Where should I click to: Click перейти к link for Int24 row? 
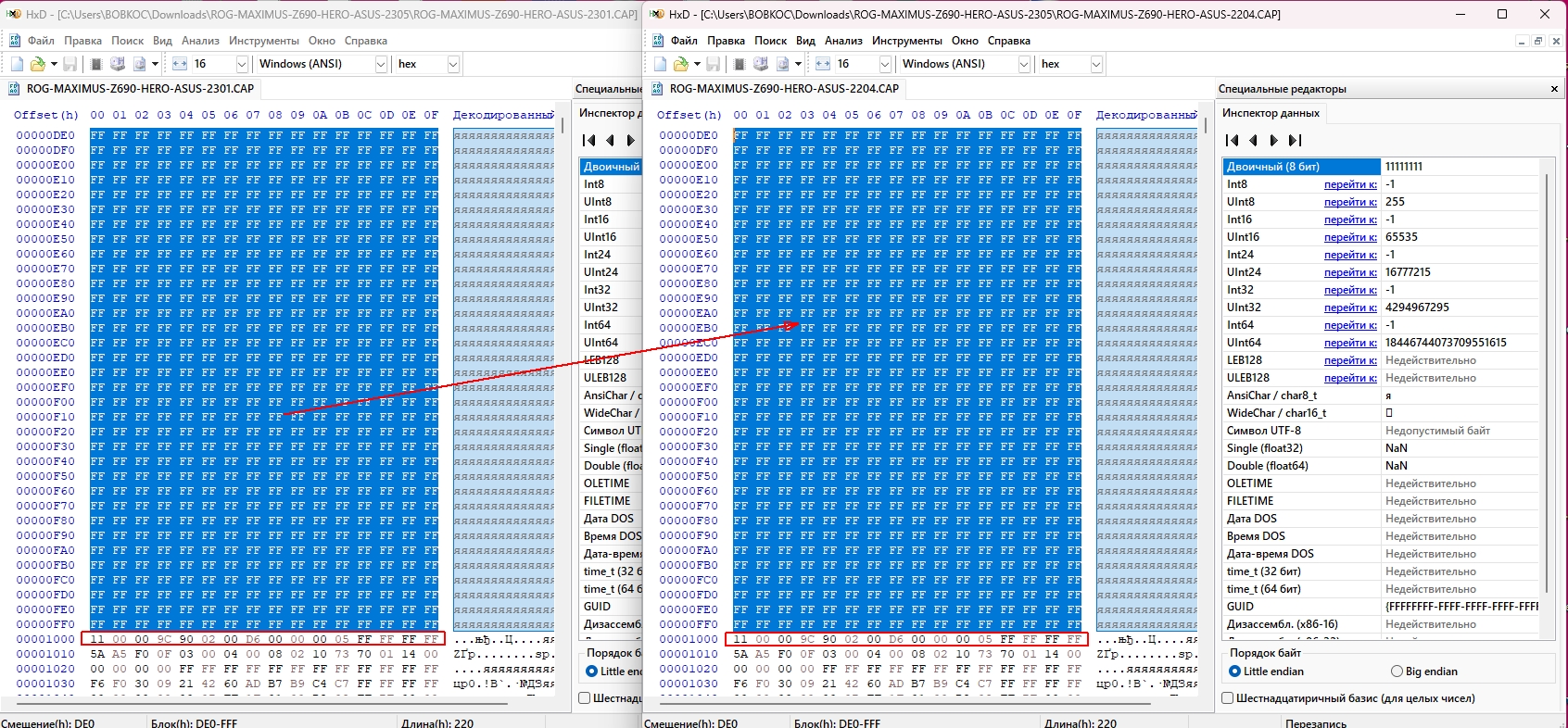point(1350,255)
